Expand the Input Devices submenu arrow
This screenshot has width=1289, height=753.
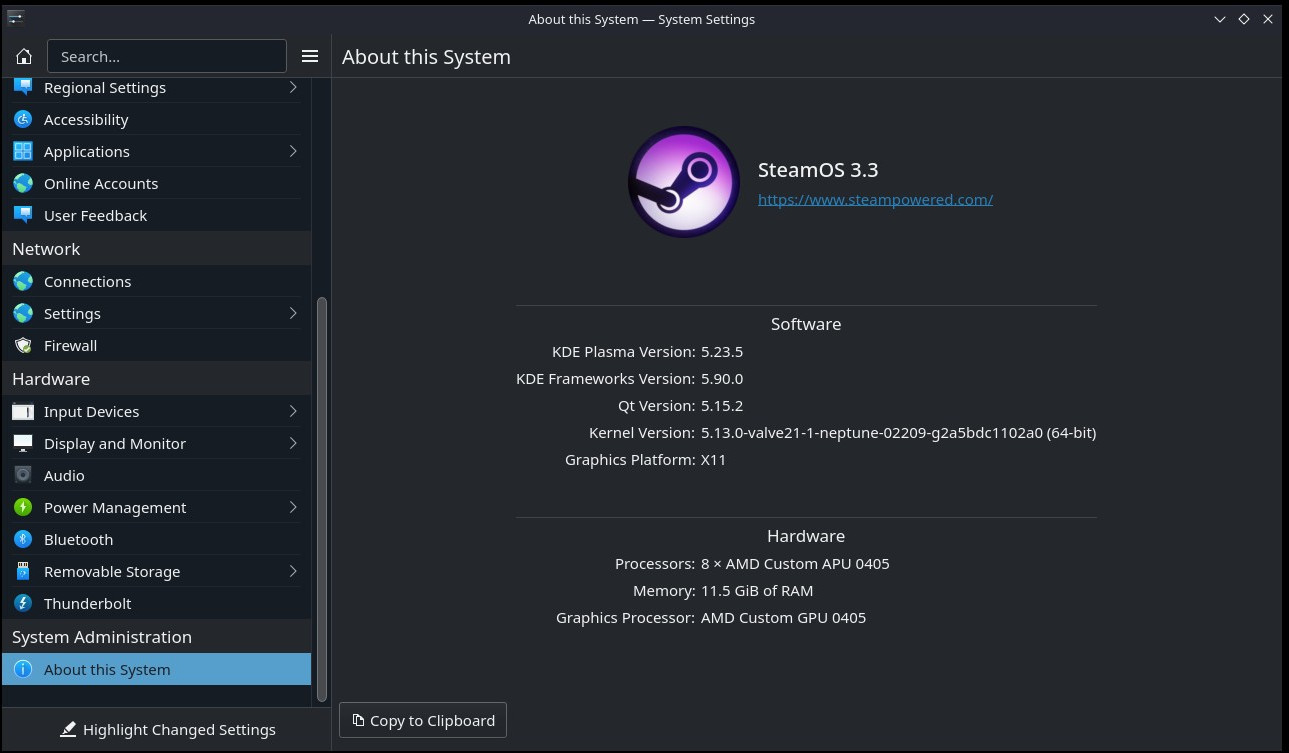pos(293,411)
